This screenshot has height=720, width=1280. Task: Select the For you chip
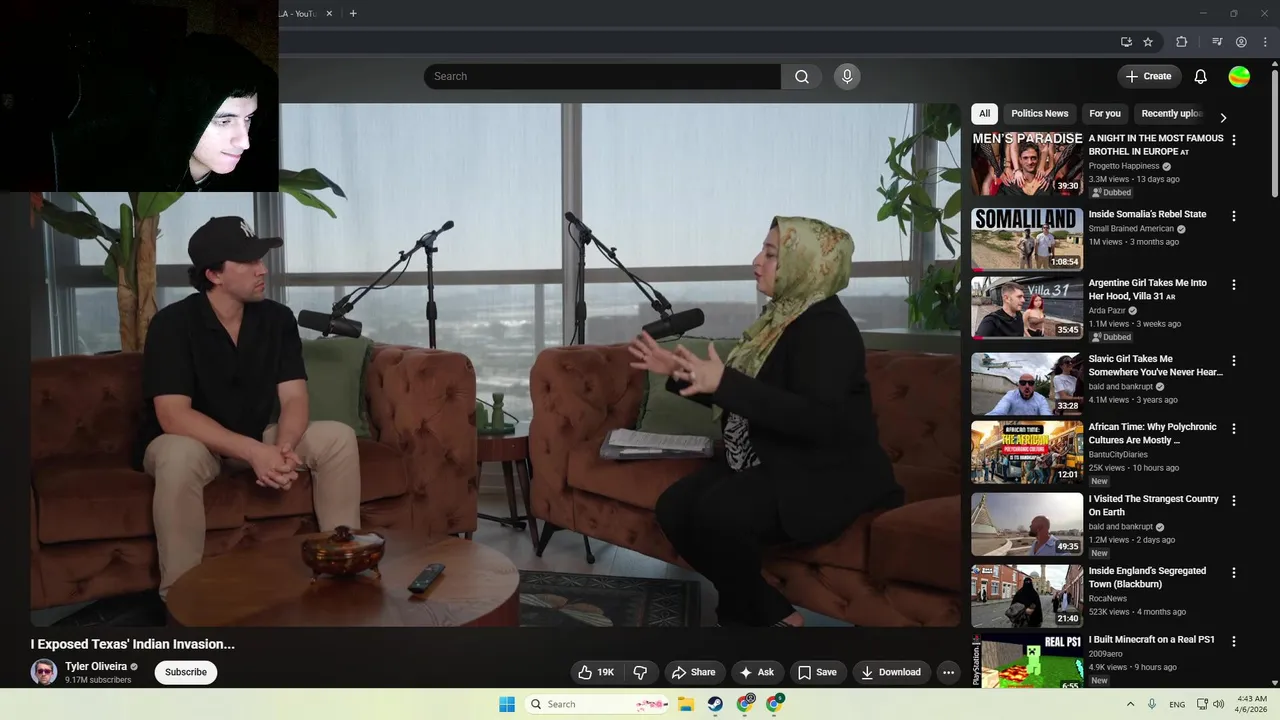click(x=1105, y=113)
